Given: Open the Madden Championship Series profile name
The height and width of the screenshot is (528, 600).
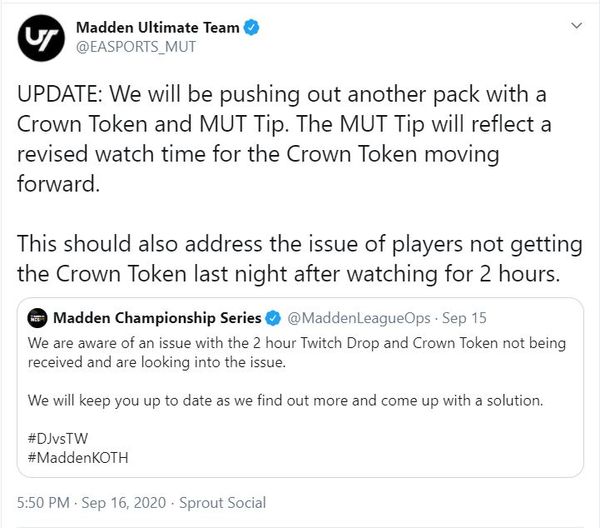Looking at the screenshot, I should (157, 318).
